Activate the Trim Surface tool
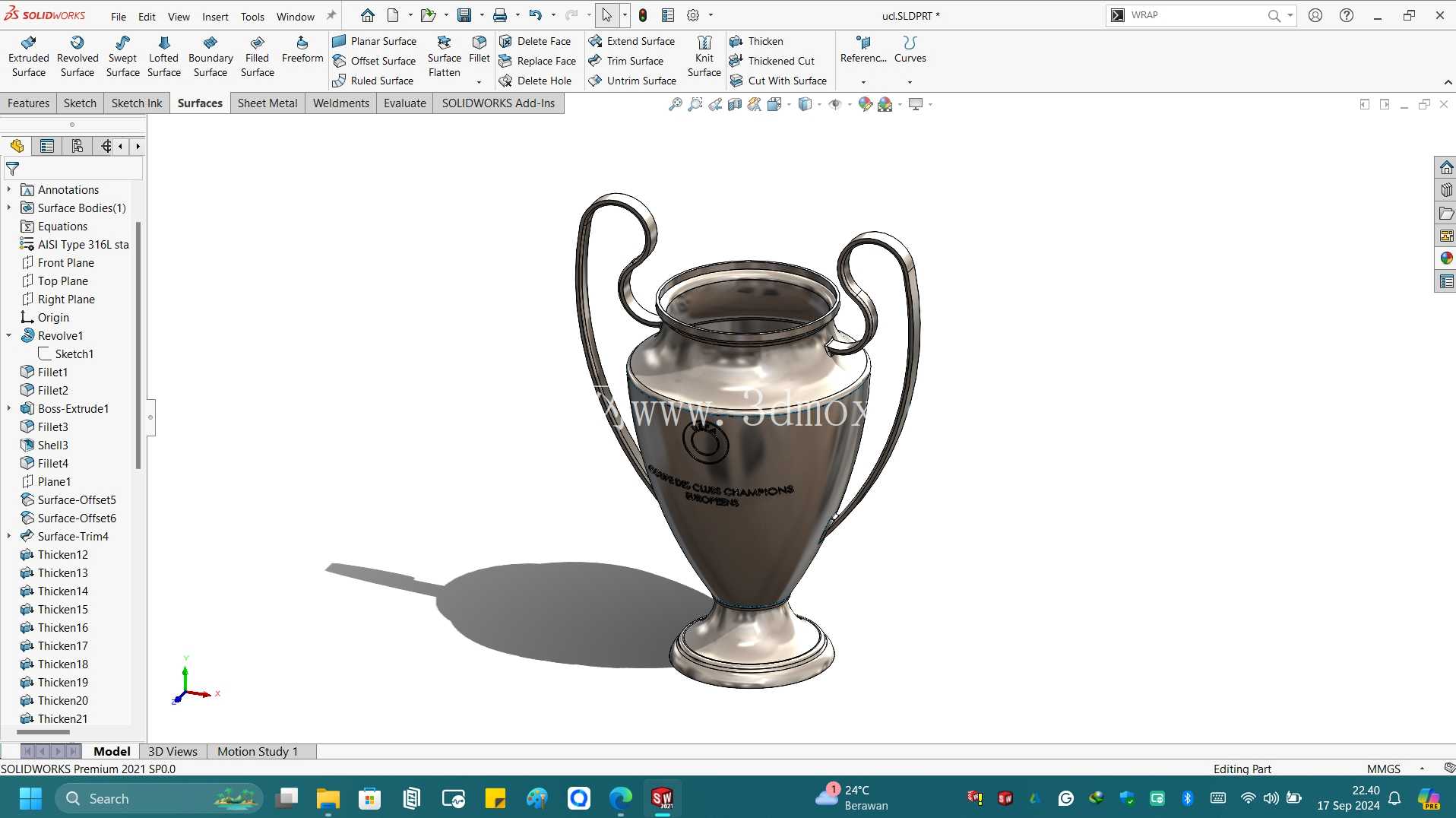The width and height of the screenshot is (1456, 818). (626, 61)
